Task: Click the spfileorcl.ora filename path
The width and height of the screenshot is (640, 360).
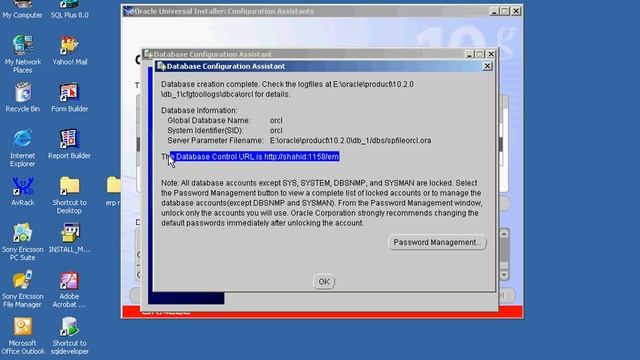Action: point(350,140)
